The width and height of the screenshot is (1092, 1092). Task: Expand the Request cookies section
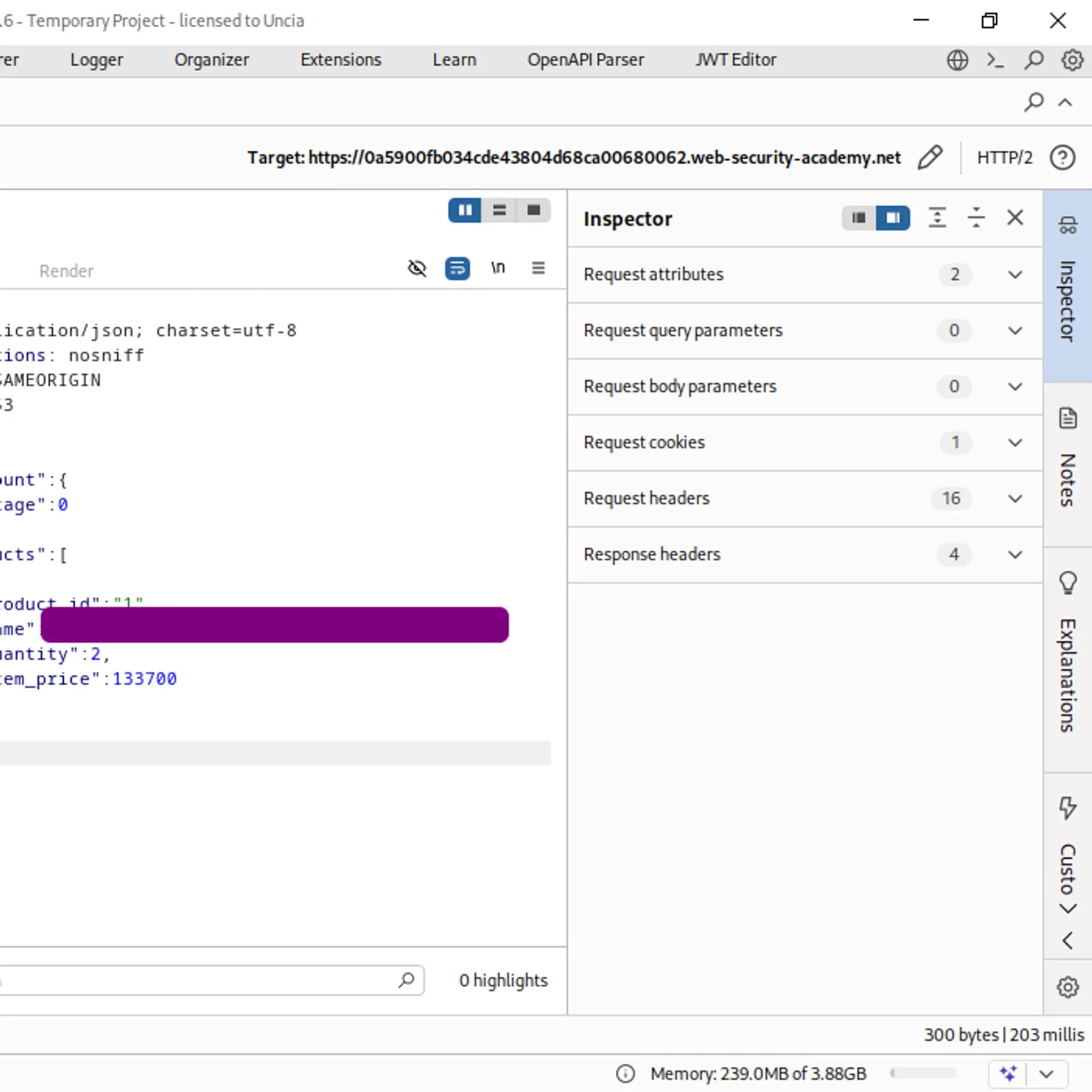(x=805, y=442)
